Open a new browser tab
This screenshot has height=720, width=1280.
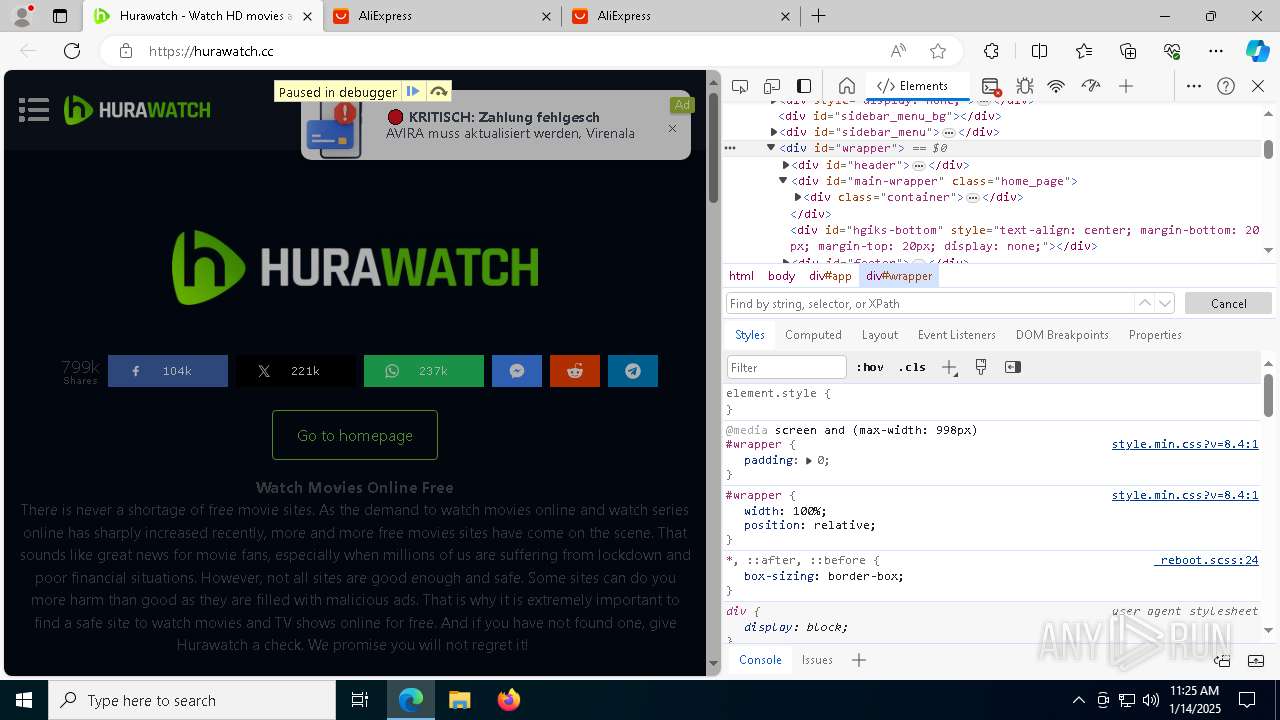point(818,16)
